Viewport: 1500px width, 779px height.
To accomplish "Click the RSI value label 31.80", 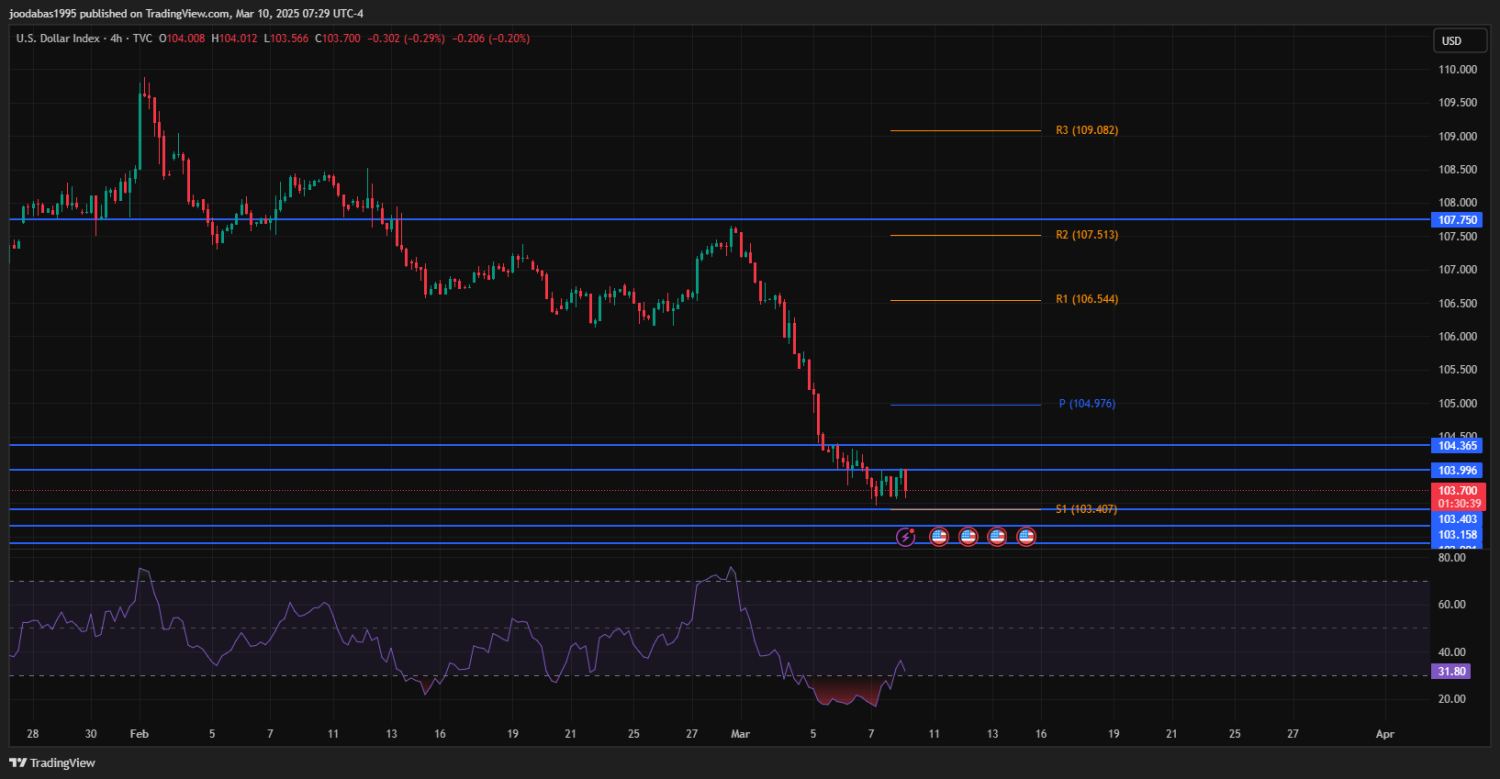I will (1451, 672).
